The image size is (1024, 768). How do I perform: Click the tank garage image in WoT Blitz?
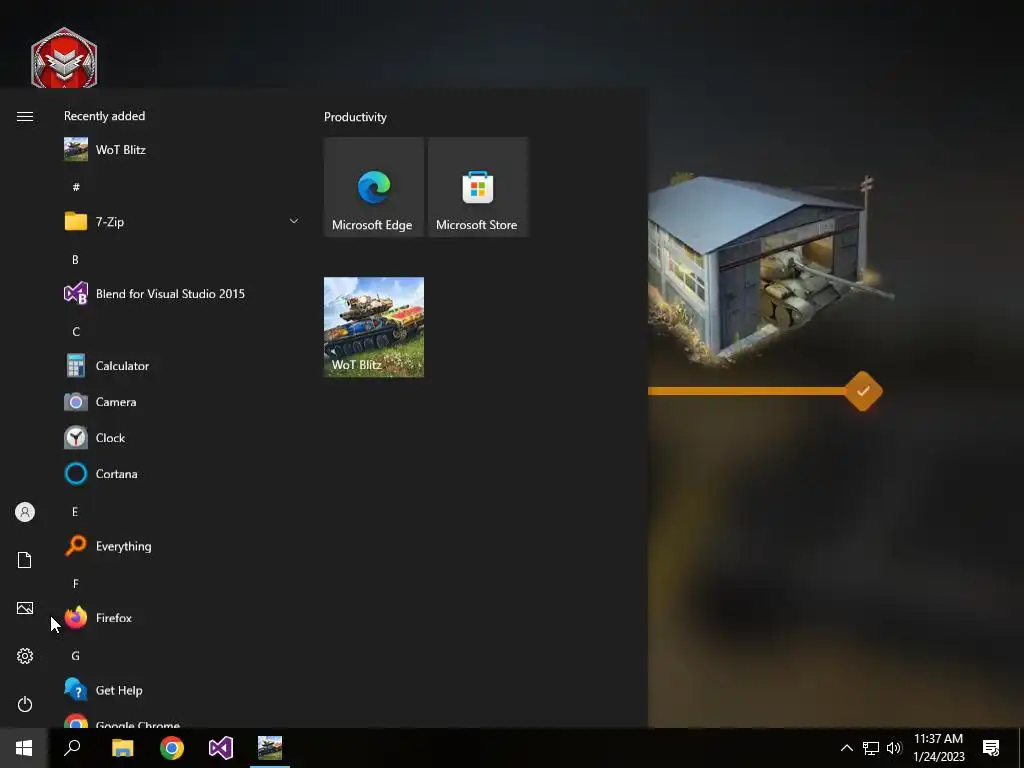(x=771, y=268)
